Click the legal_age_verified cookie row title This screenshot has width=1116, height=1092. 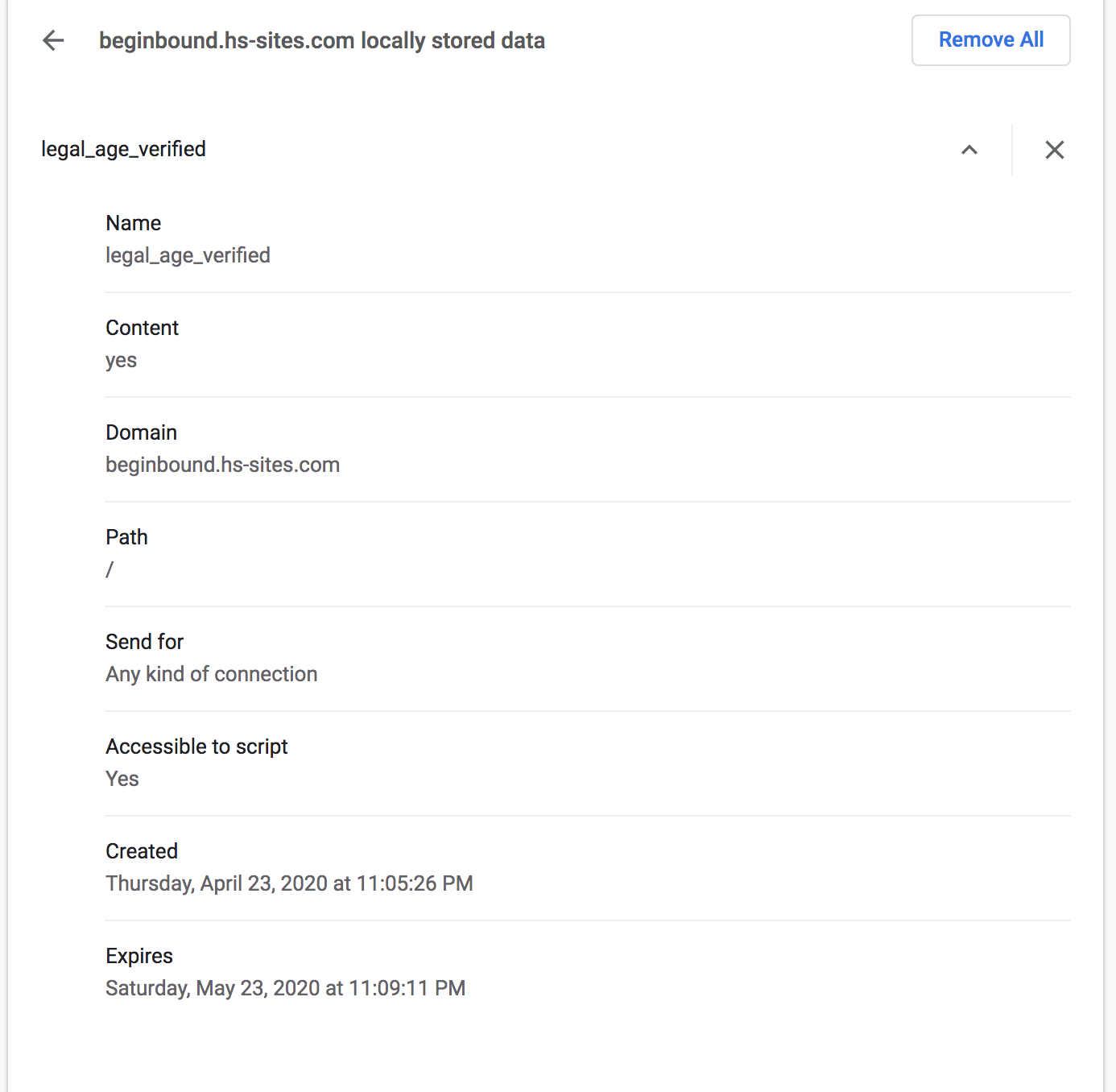(x=123, y=149)
